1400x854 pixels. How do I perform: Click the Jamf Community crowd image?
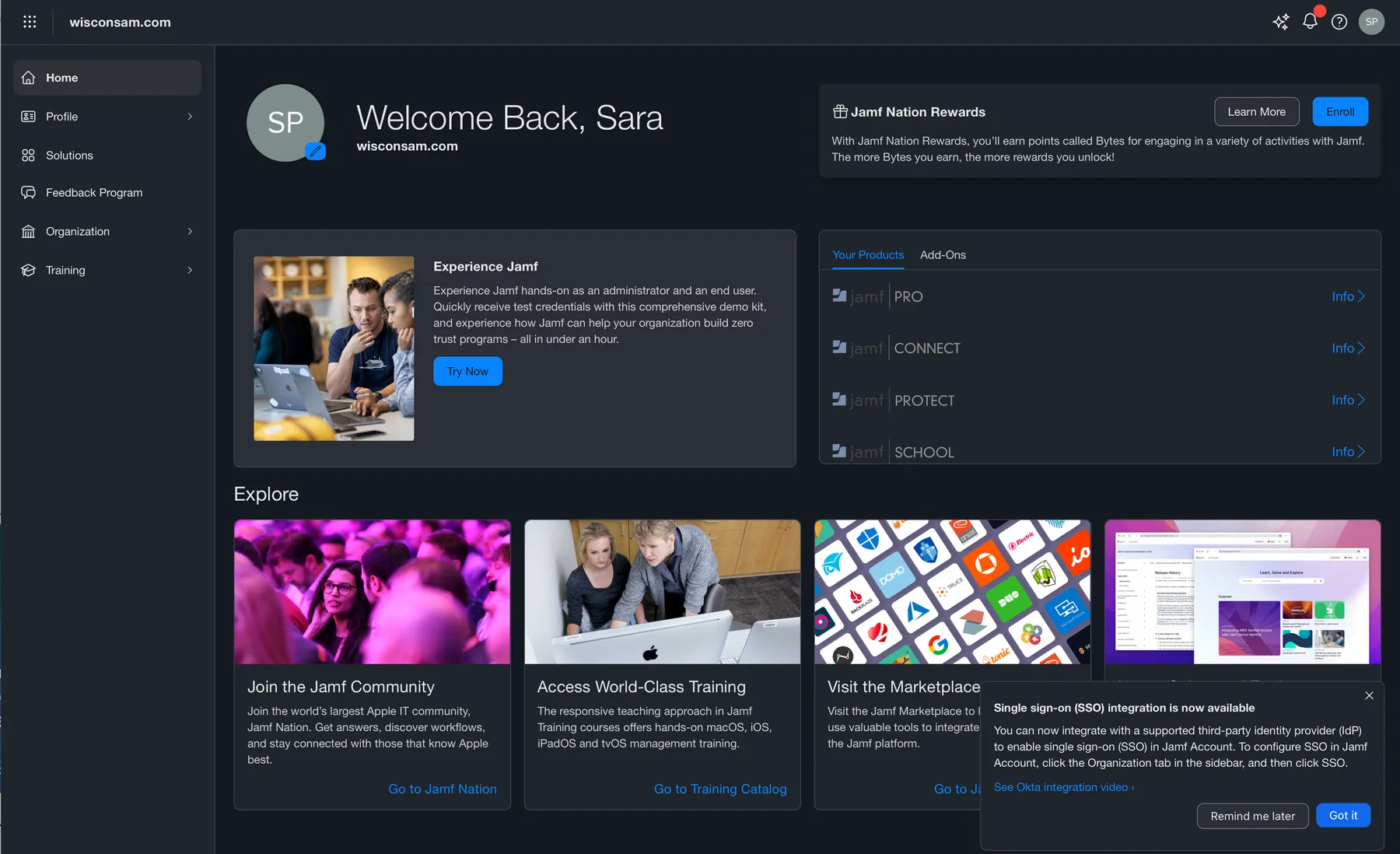click(x=373, y=592)
